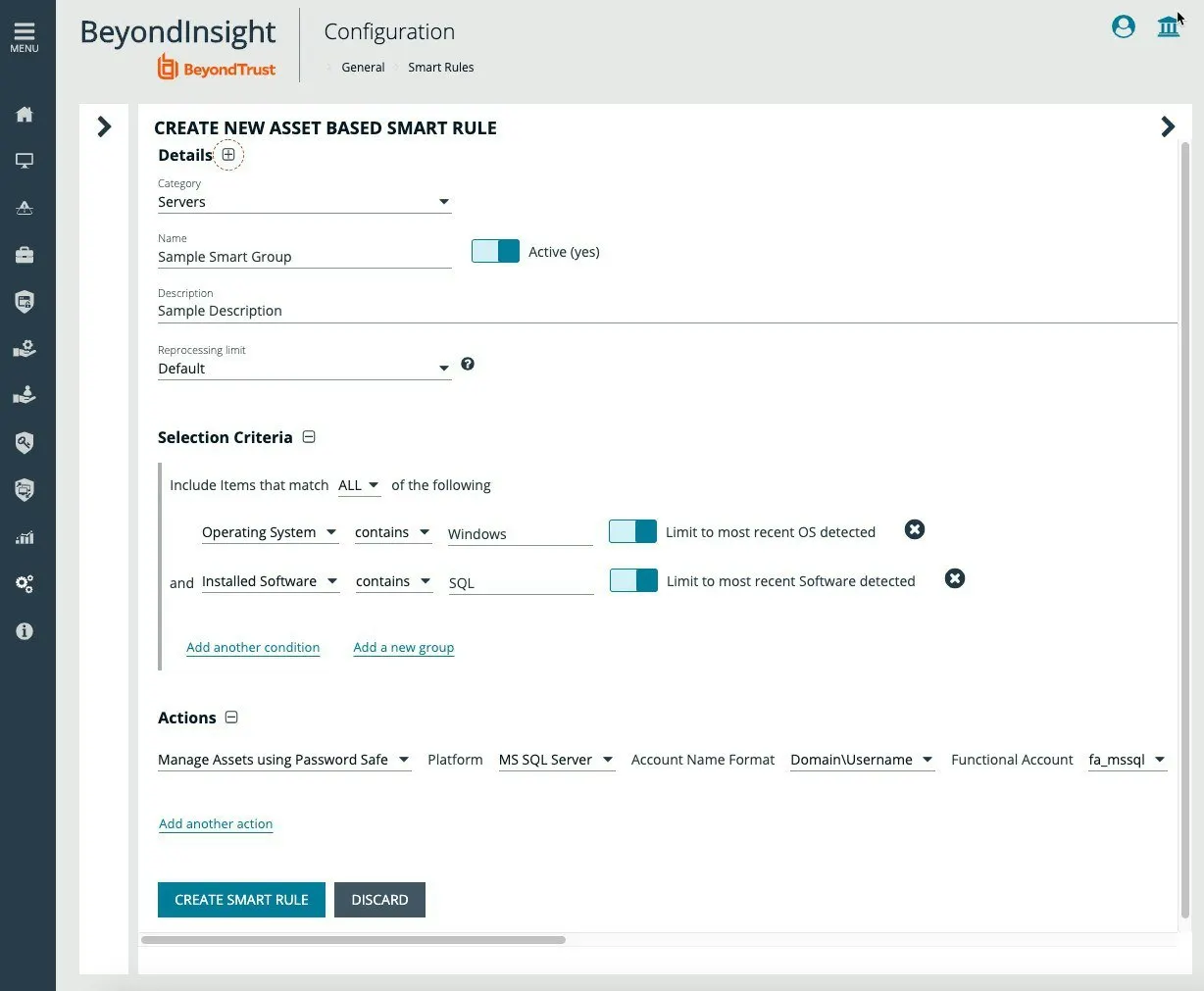Click the Add another condition link
Image resolution: width=1204 pixels, height=991 pixels.
[x=253, y=648]
